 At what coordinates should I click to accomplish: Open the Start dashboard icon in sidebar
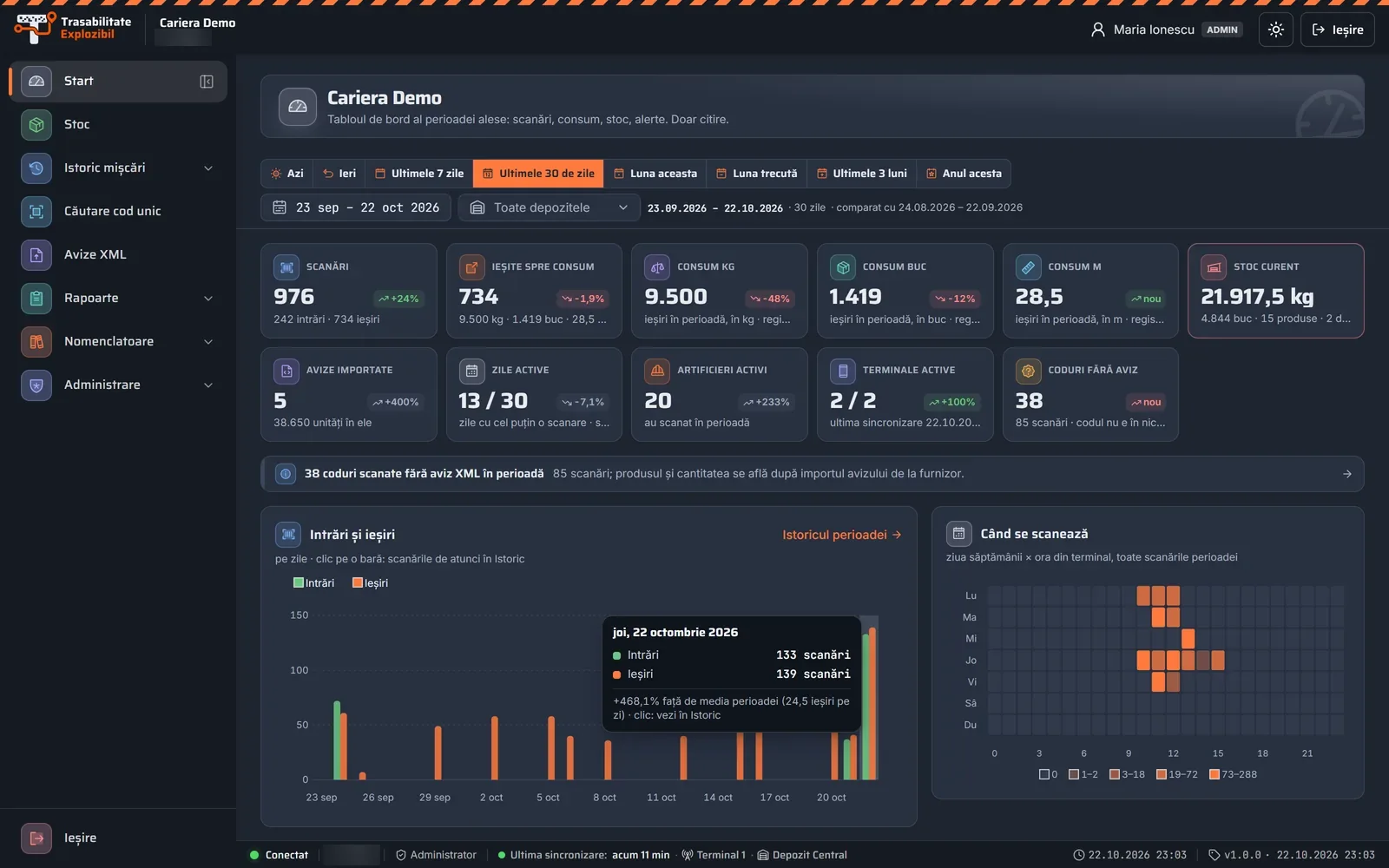click(x=36, y=81)
